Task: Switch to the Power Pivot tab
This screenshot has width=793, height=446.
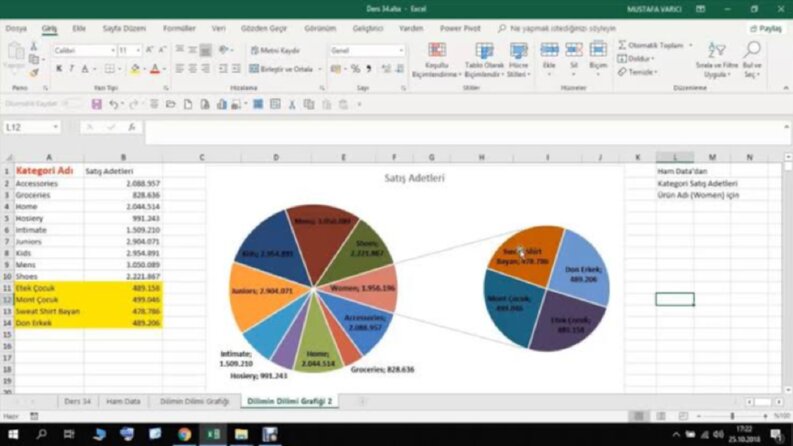Action: [460, 28]
